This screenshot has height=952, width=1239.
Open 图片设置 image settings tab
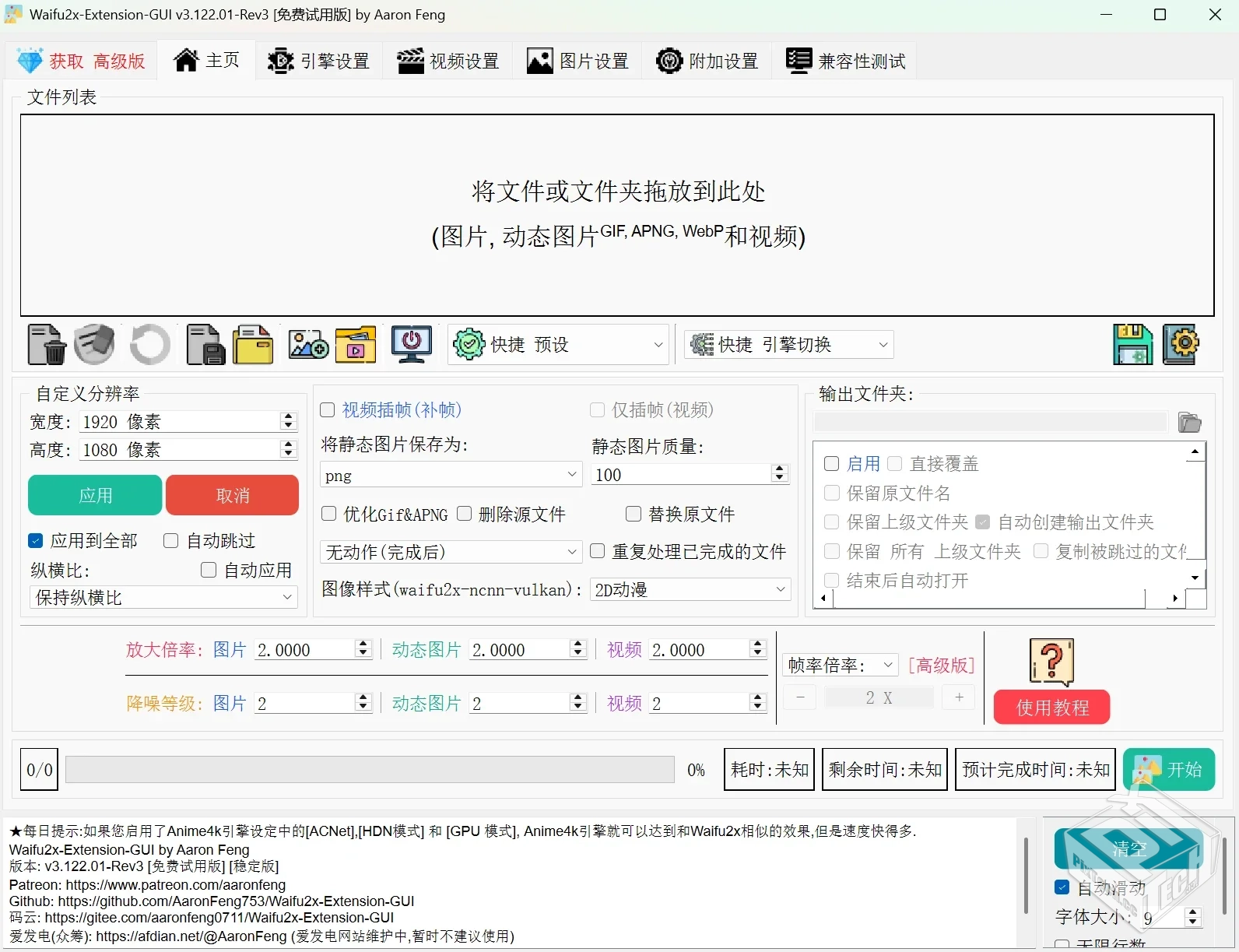pos(577,61)
